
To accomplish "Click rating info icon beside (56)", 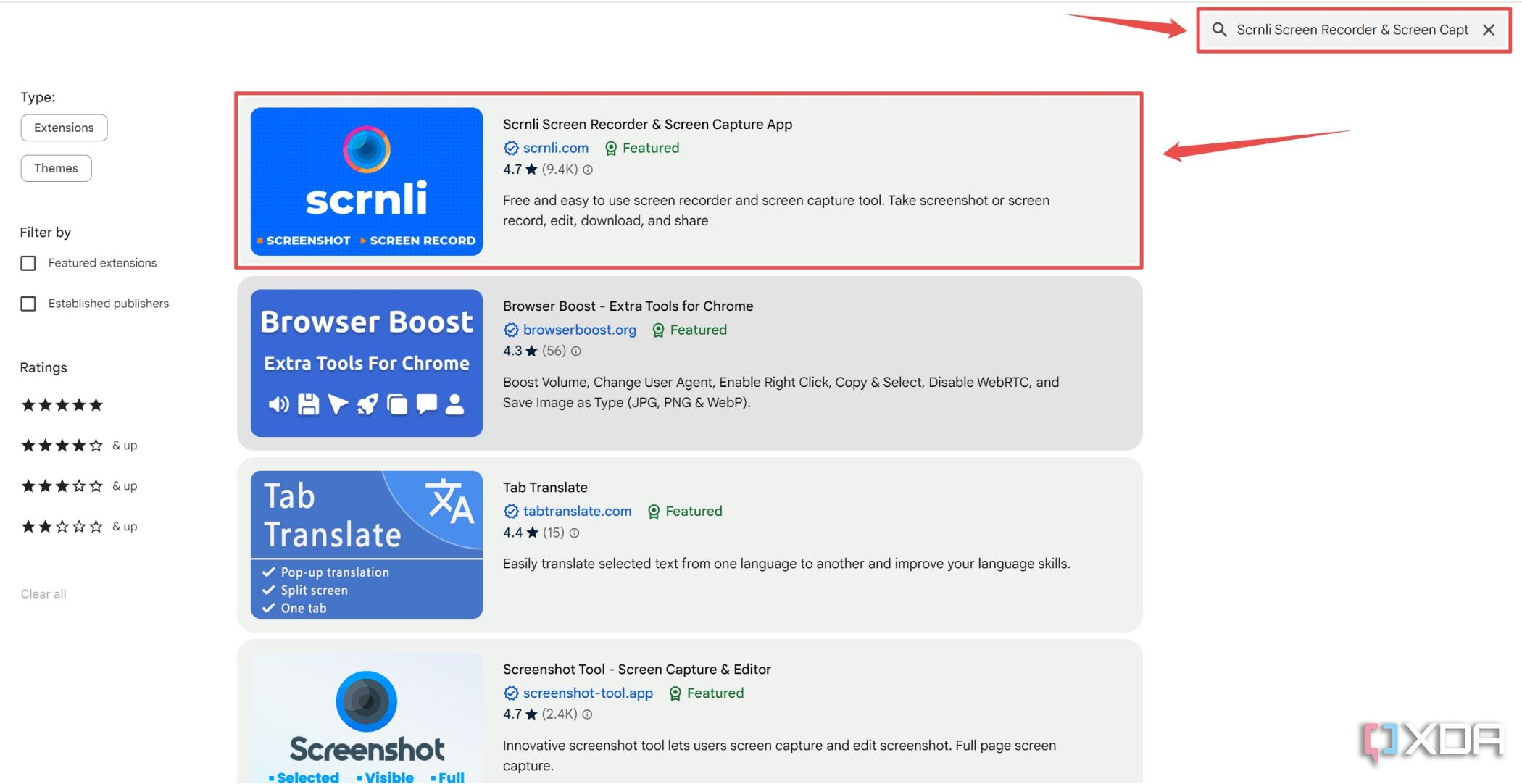I will [x=576, y=351].
